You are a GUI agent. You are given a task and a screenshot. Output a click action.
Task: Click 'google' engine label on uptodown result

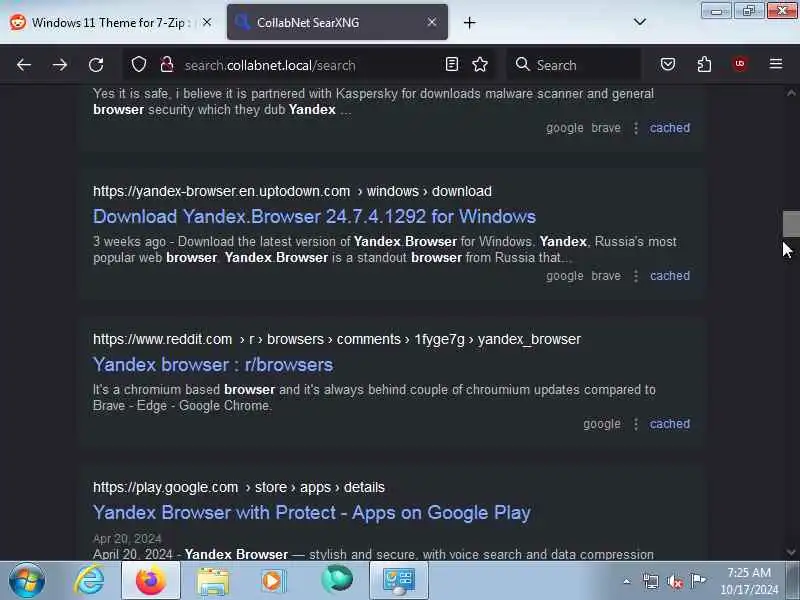click(565, 276)
